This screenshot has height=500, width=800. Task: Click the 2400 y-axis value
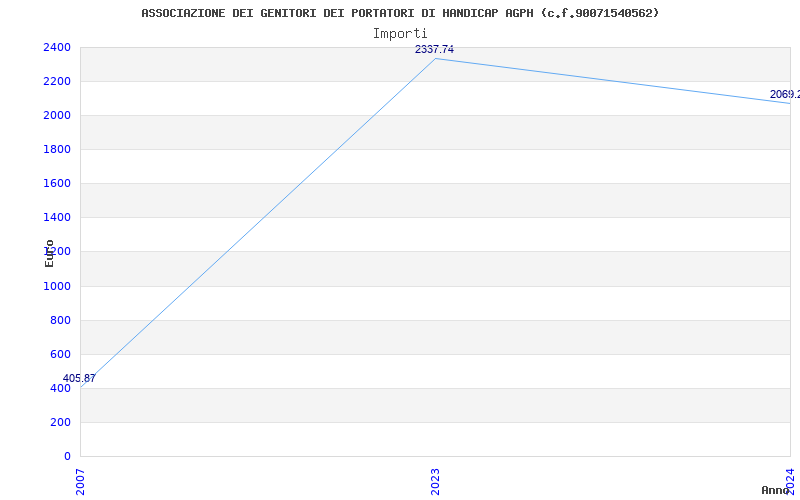point(57,47)
